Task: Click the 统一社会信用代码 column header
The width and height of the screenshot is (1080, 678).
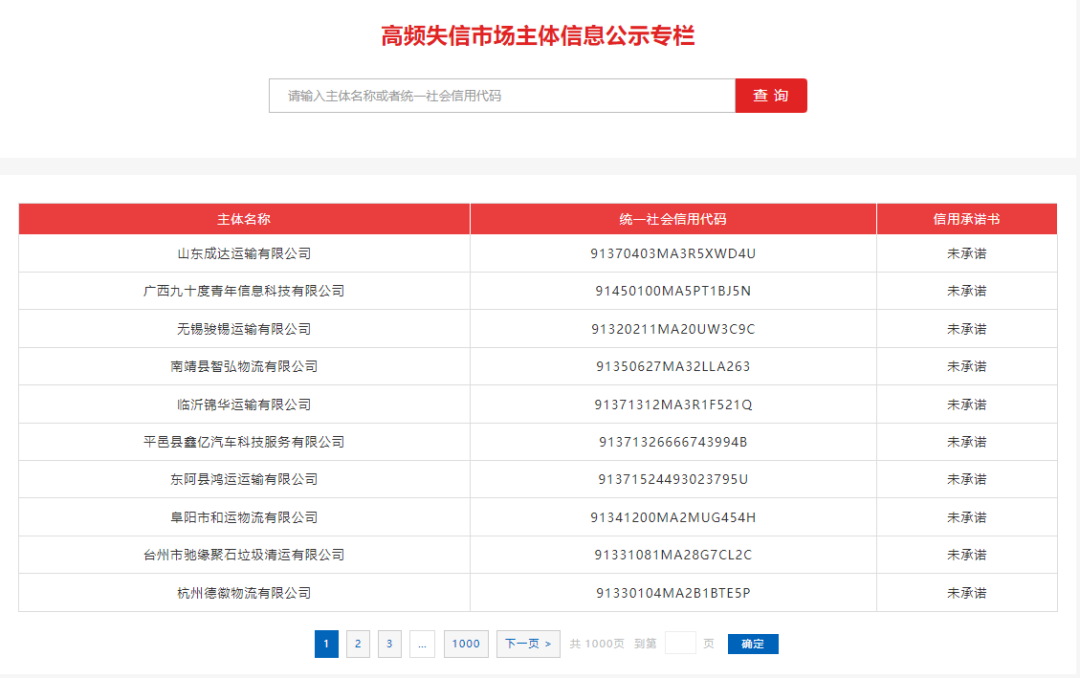Action: [x=673, y=219]
